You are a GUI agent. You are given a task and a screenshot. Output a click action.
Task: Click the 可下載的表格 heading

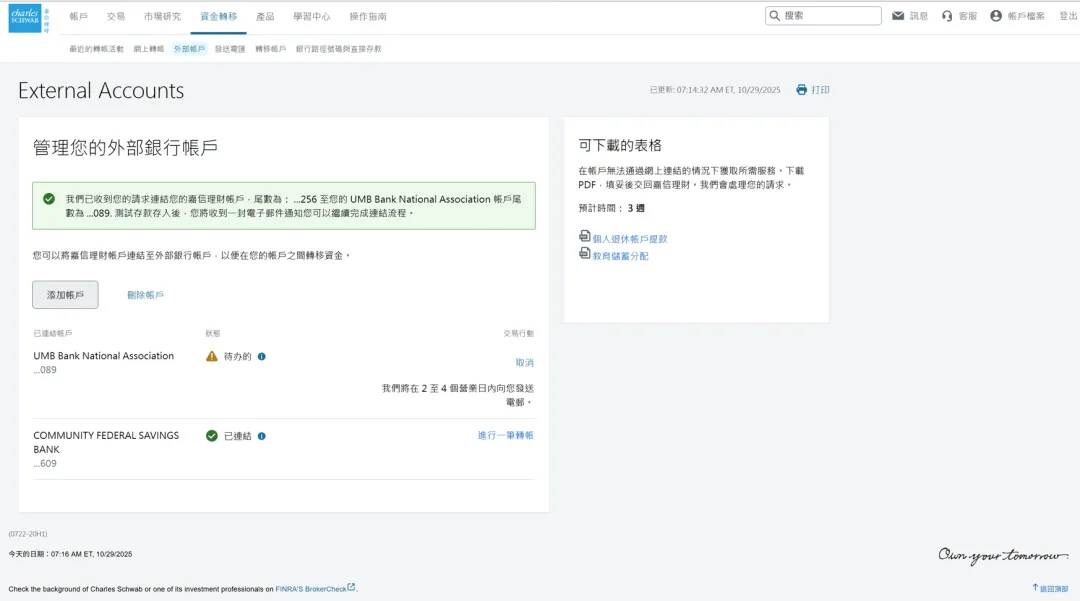pyautogui.click(x=620, y=145)
